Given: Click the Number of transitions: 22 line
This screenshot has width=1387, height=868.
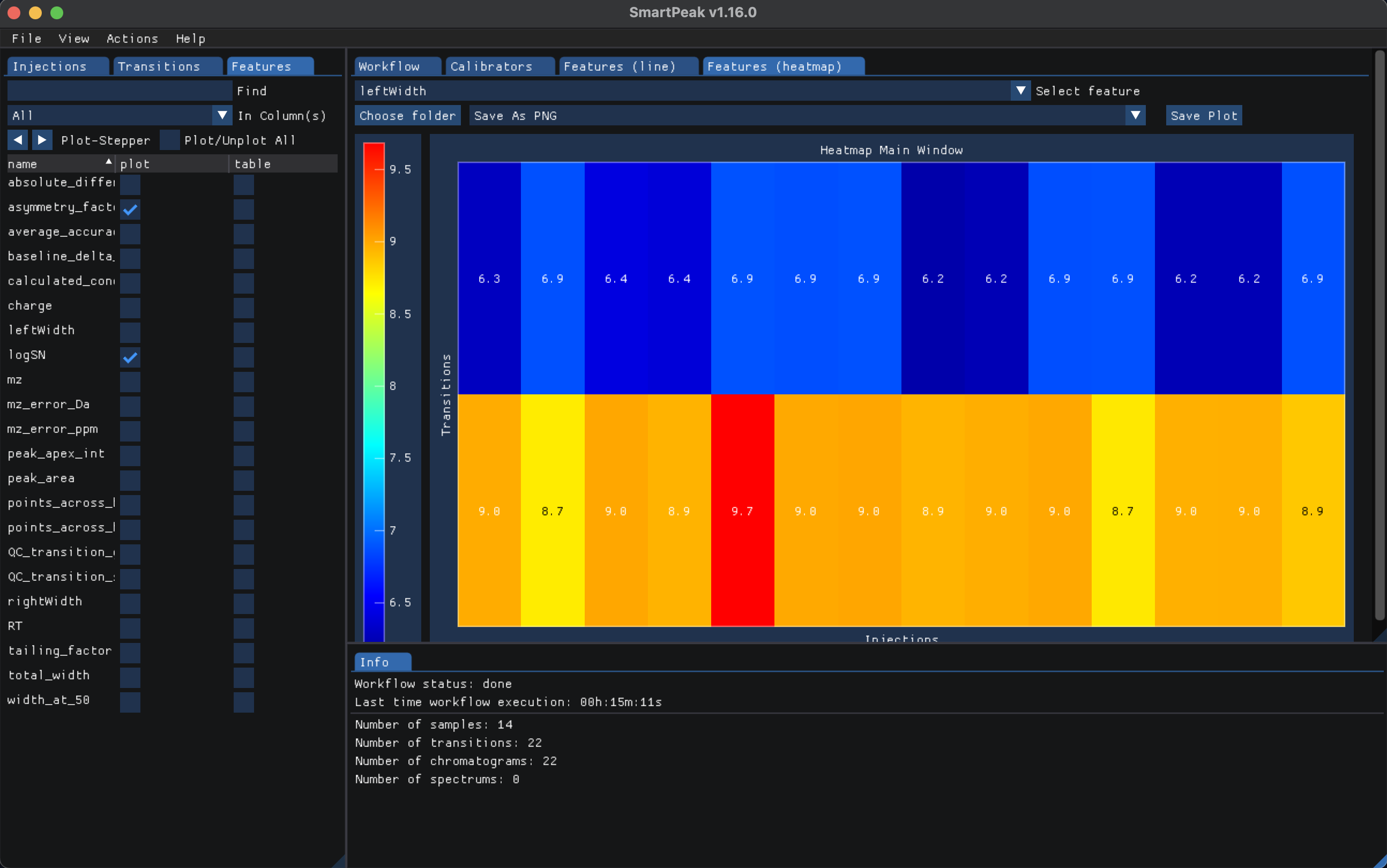Looking at the screenshot, I should tap(449, 743).
